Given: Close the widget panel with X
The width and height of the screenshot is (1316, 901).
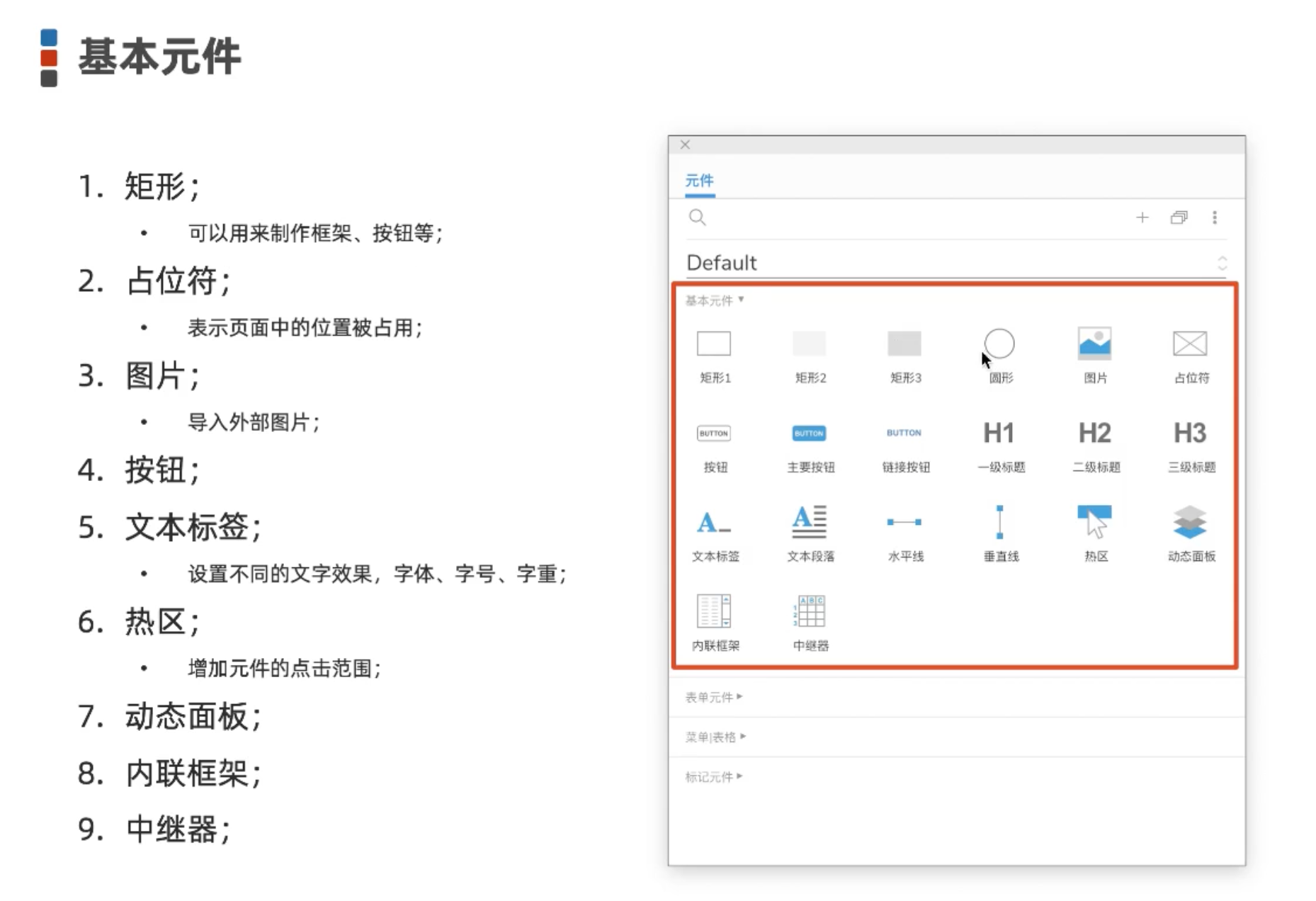Looking at the screenshot, I should (685, 144).
